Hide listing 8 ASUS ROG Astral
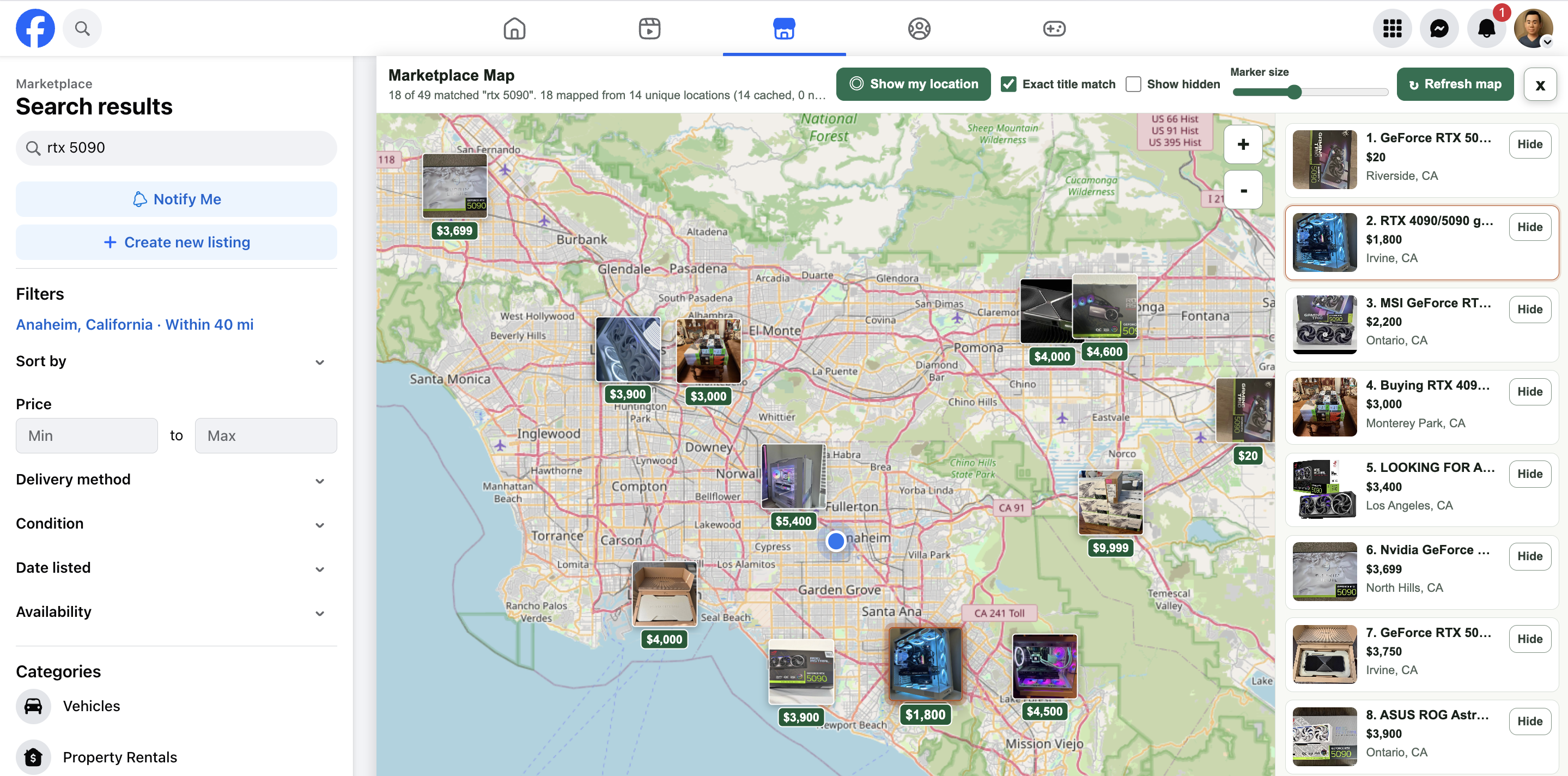Viewport: 1568px width, 776px height. [1530, 721]
